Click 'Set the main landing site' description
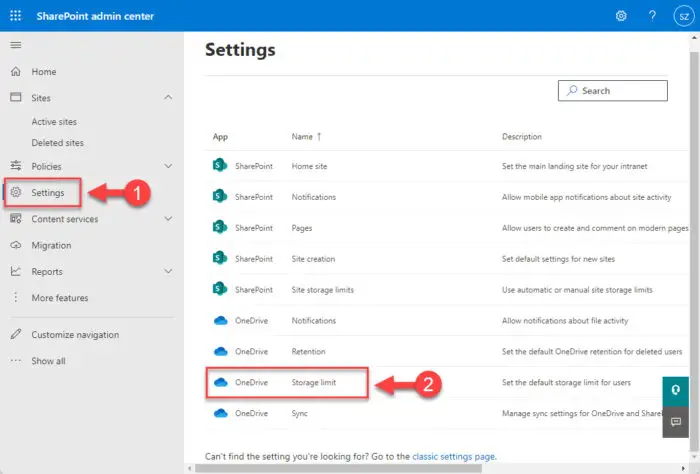Screen dimensions: 700x474 (574, 166)
